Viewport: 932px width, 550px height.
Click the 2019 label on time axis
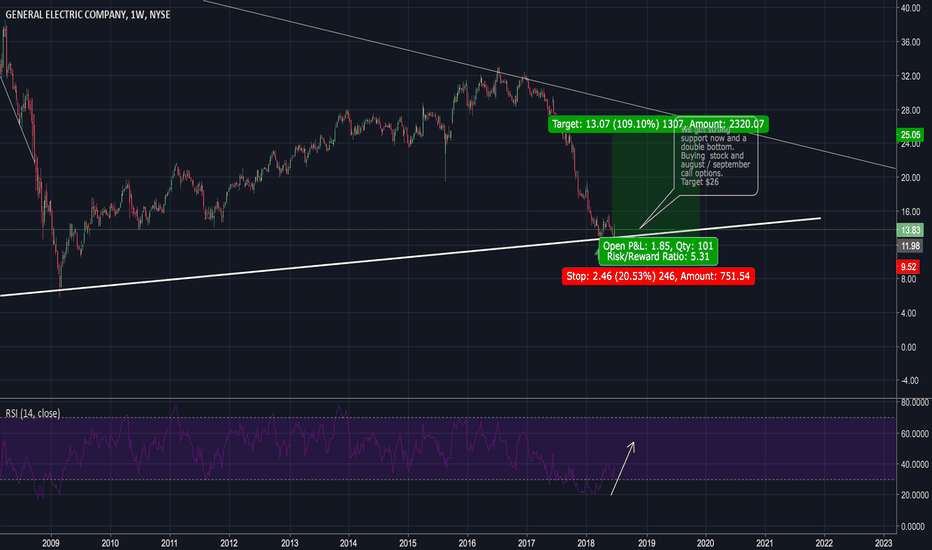tap(647, 543)
